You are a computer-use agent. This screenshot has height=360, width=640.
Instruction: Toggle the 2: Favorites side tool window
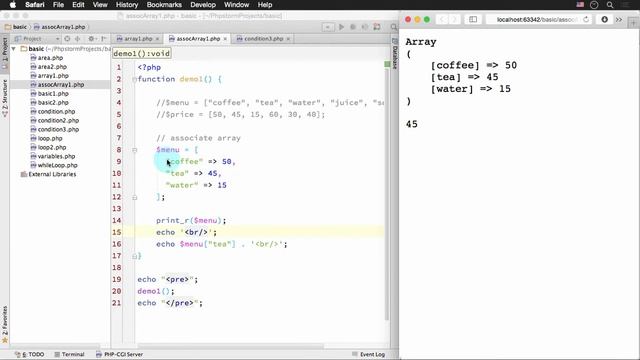point(5,324)
